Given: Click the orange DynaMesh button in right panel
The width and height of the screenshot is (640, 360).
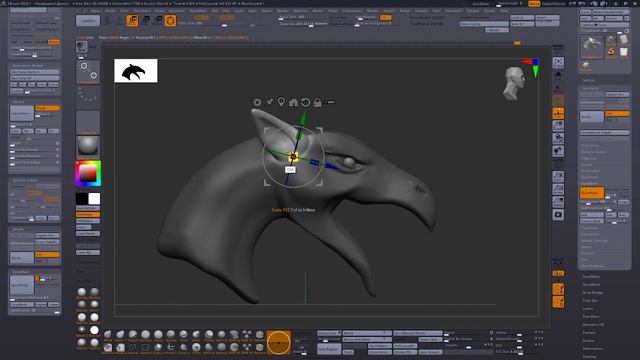Looking at the screenshot, I should (592, 192).
